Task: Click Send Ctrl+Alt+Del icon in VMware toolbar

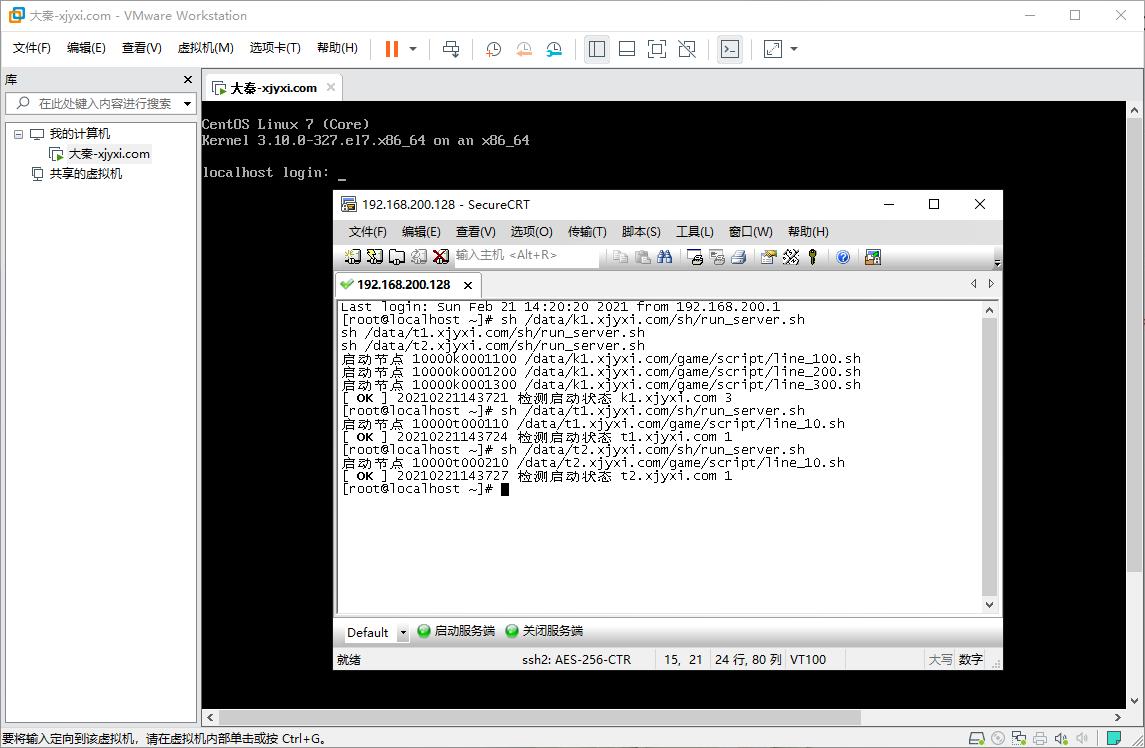Action: coord(451,49)
